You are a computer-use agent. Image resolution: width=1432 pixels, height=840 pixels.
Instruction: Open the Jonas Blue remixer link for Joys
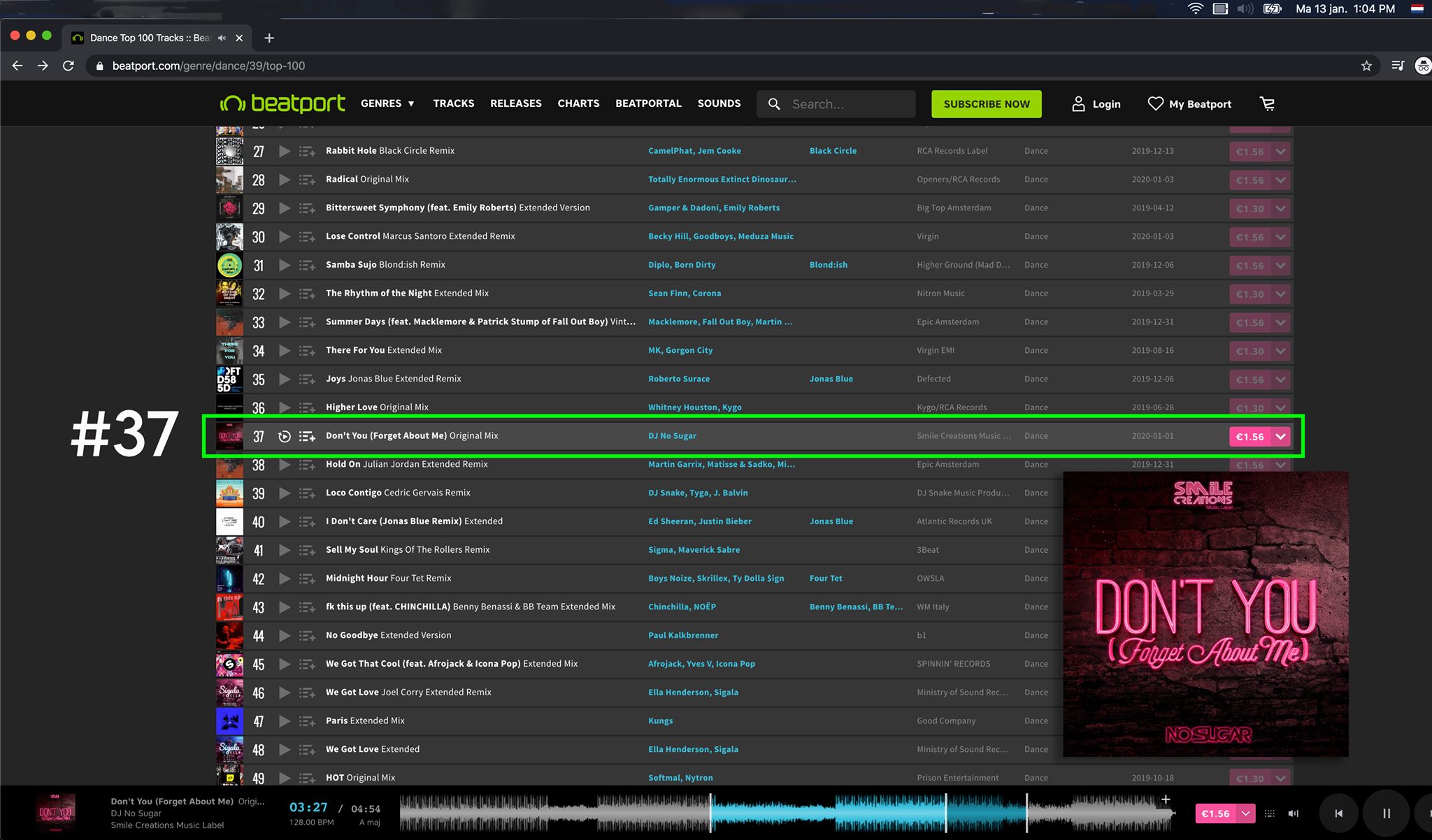[x=831, y=379]
